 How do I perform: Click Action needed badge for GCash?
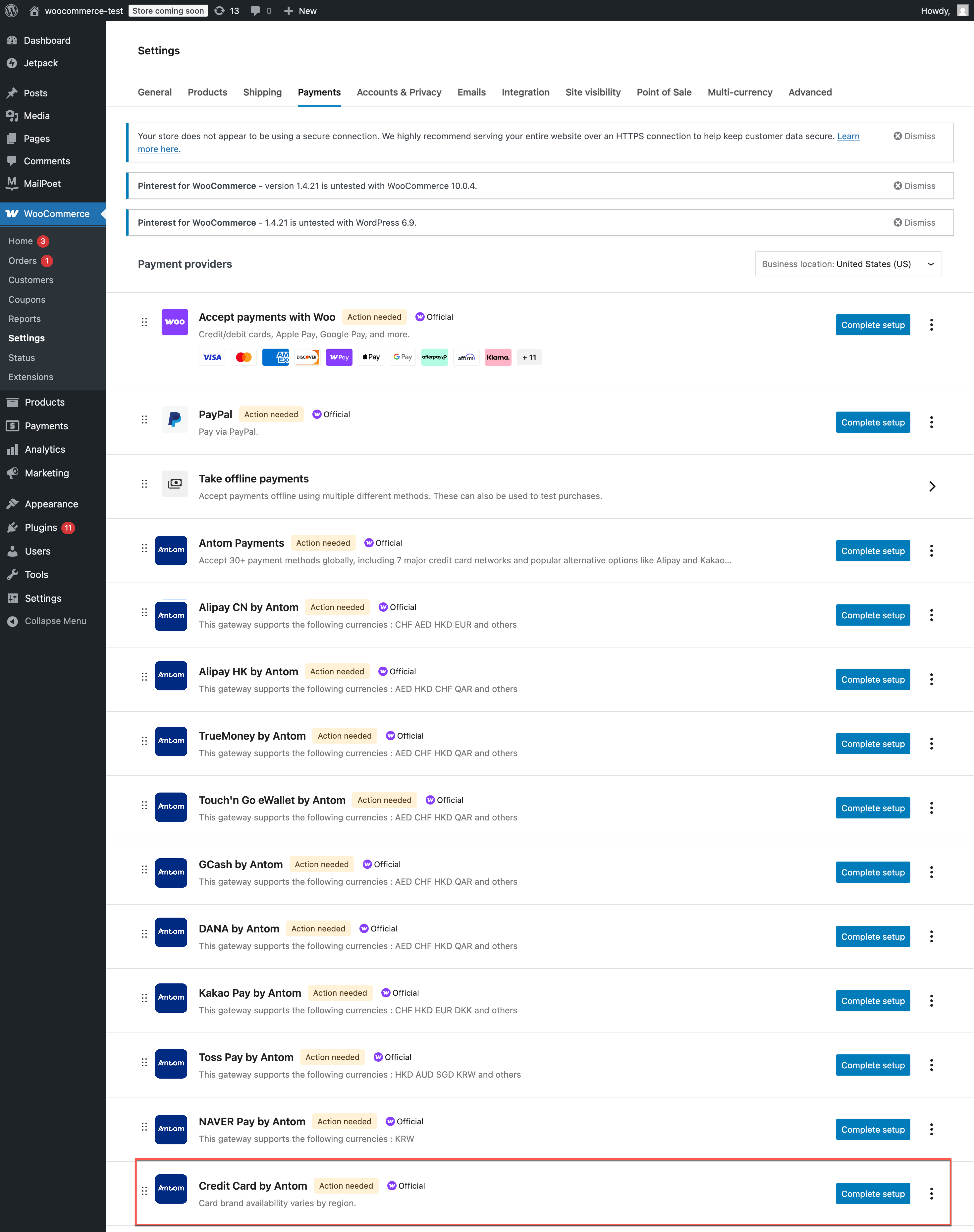[x=322, y=865]
